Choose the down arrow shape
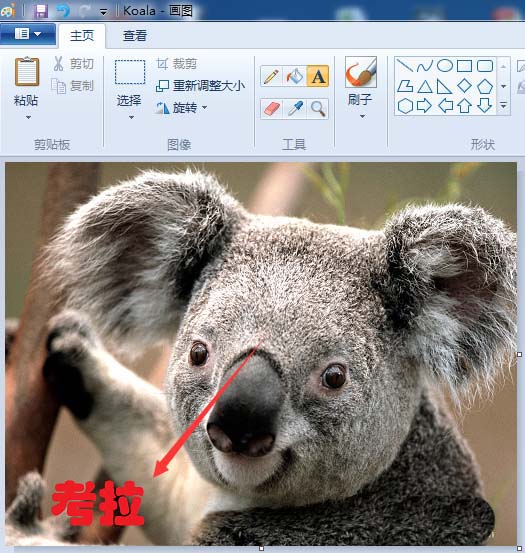525x553 pixels. click(485, 106)
